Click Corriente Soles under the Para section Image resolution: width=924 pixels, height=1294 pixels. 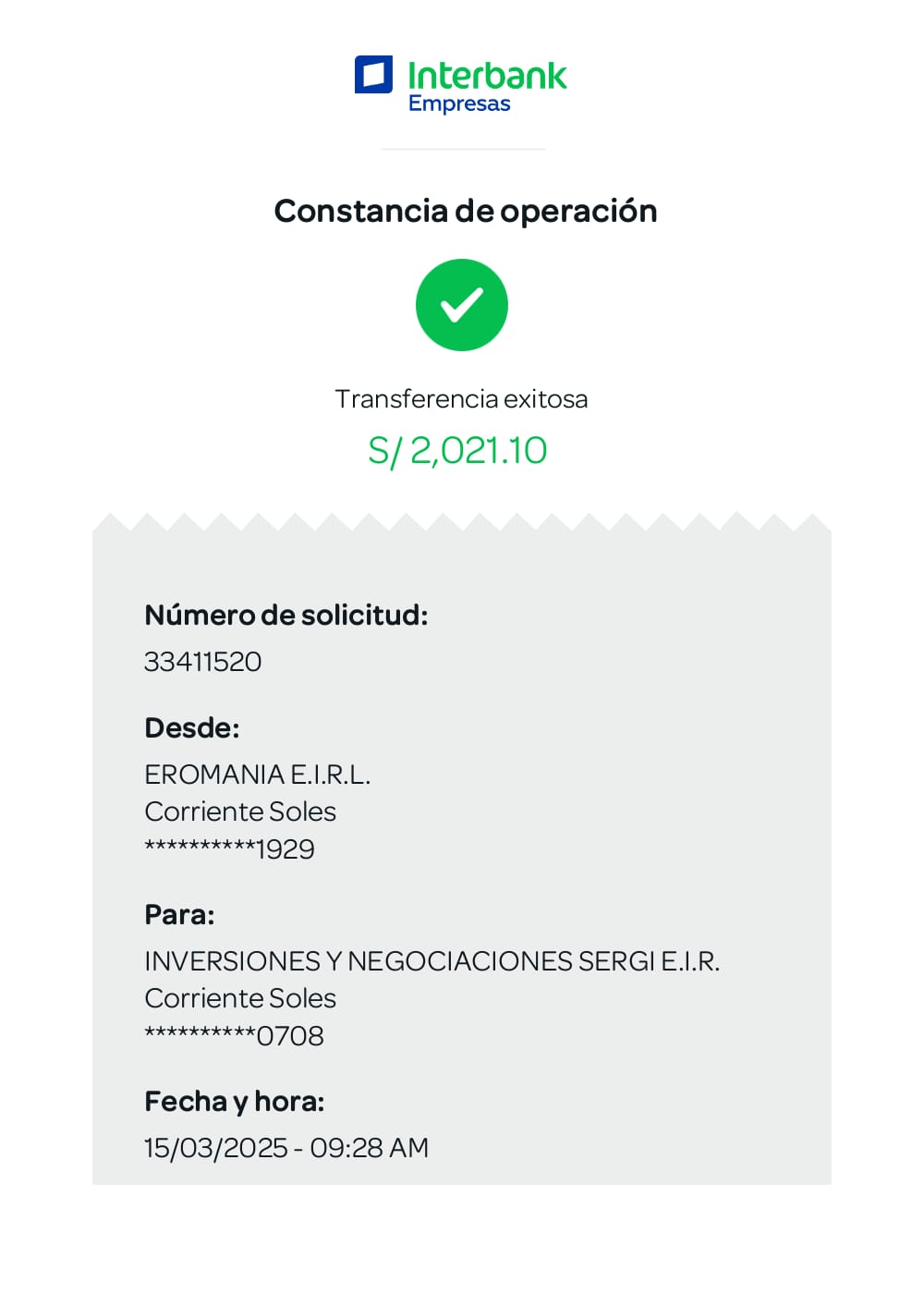(240, 998)
